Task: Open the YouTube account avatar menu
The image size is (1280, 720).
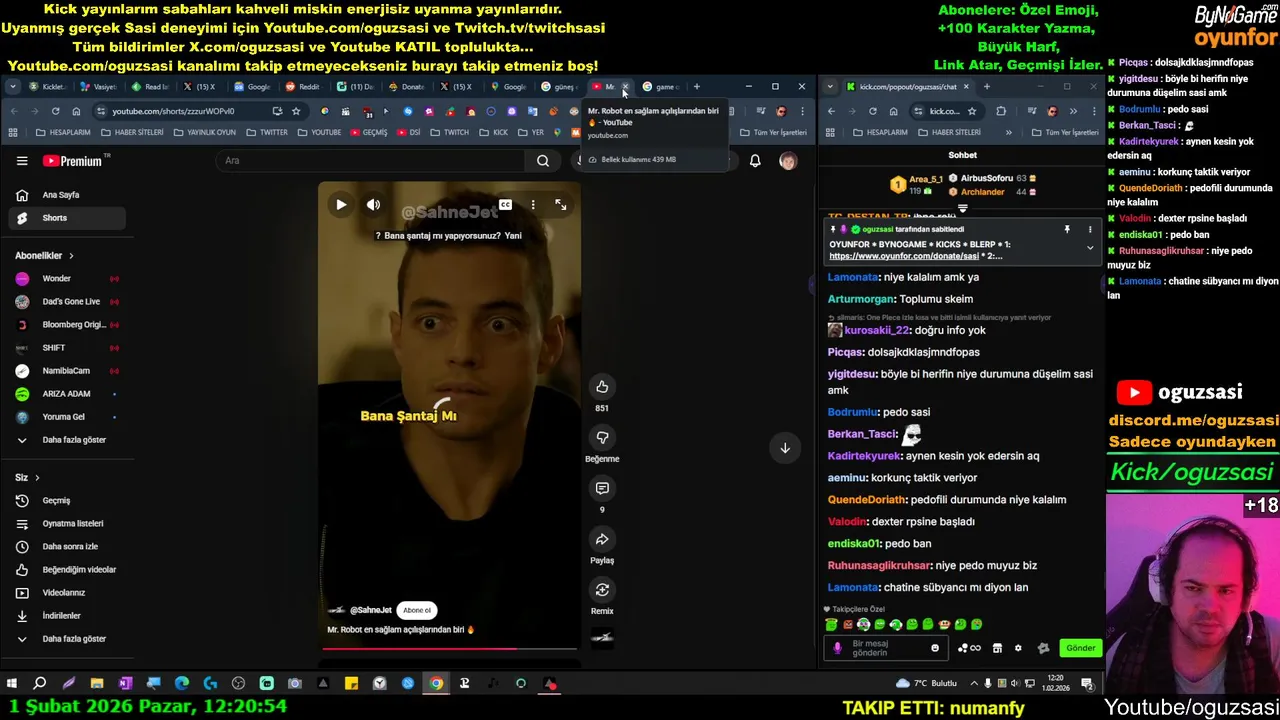Action: coord(788,160)
